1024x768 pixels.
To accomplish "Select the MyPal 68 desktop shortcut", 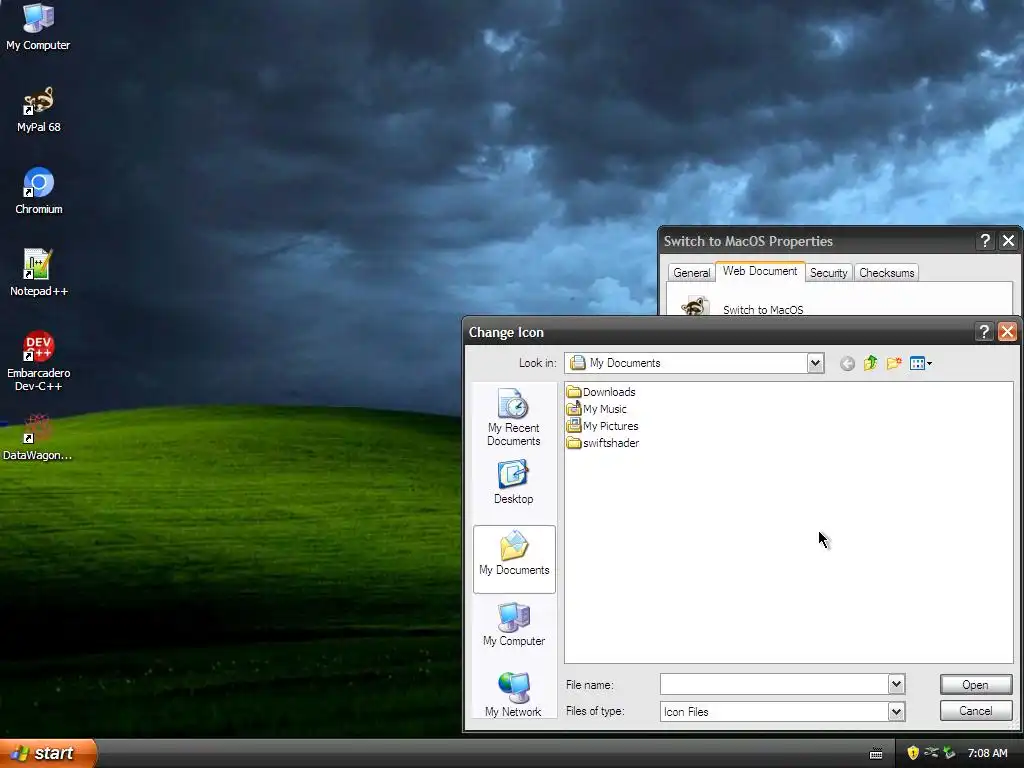I will click(39, 110).
